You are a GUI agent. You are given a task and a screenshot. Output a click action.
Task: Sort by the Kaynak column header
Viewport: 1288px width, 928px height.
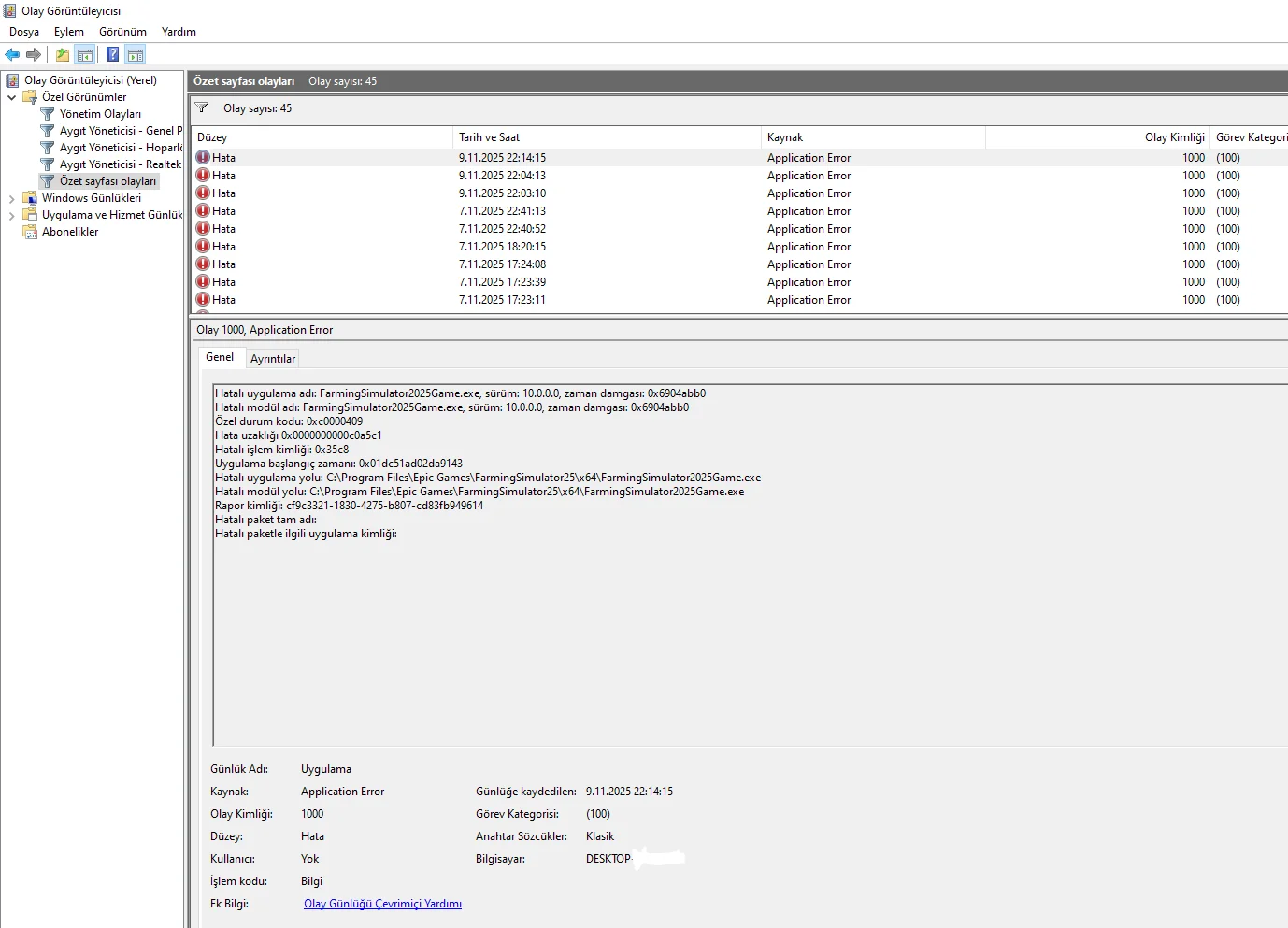tap(874, 137)
